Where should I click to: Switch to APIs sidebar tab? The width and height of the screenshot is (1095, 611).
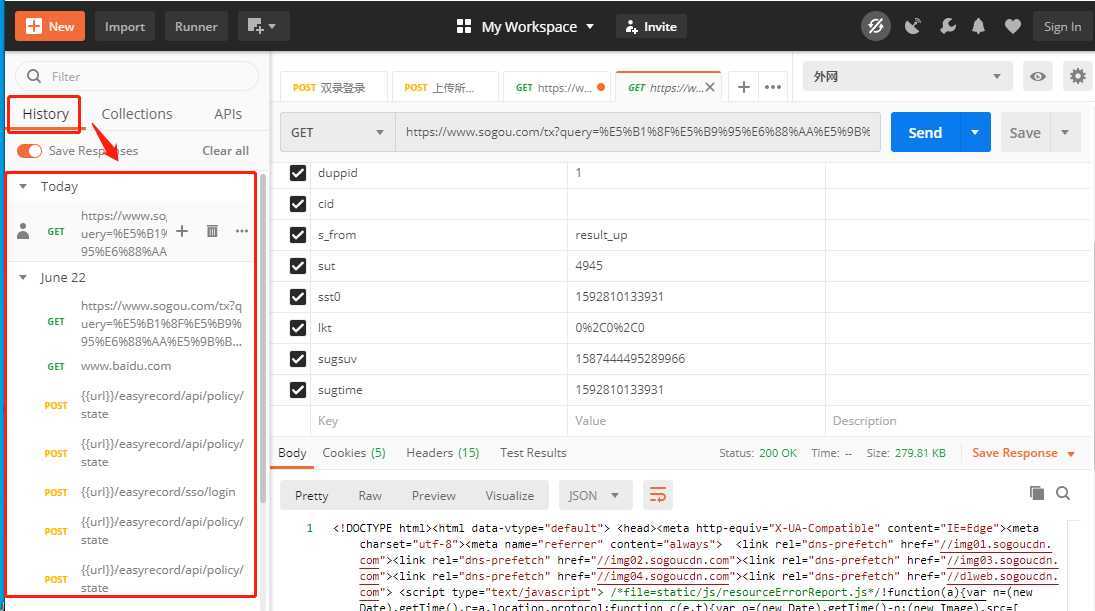tap(228, 114)
